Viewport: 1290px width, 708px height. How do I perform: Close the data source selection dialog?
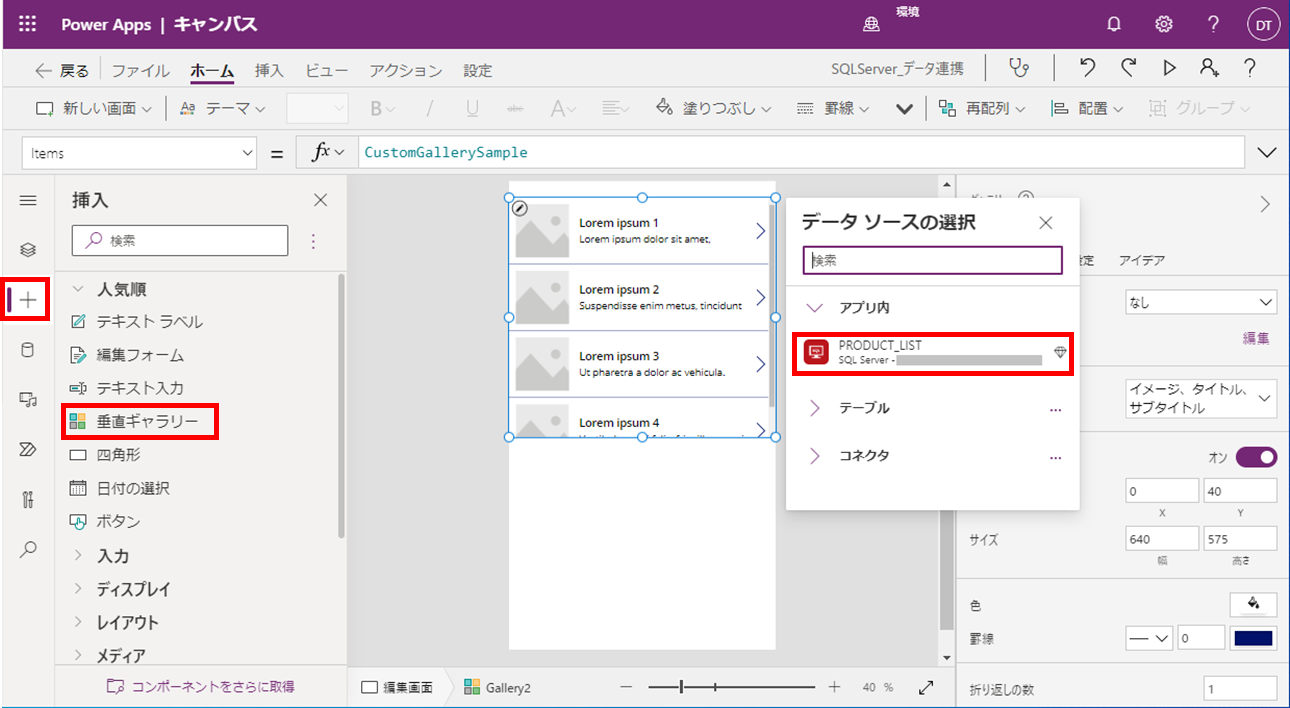click(1046, 222)
